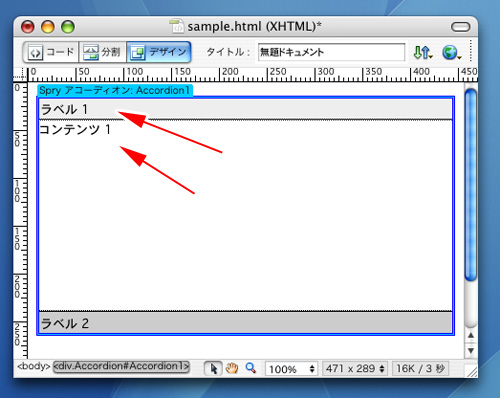This screenshot has height=398, width=500.
Task: Click the ラベル 2 accordion panel header
Action: click(x=245, y=322)
